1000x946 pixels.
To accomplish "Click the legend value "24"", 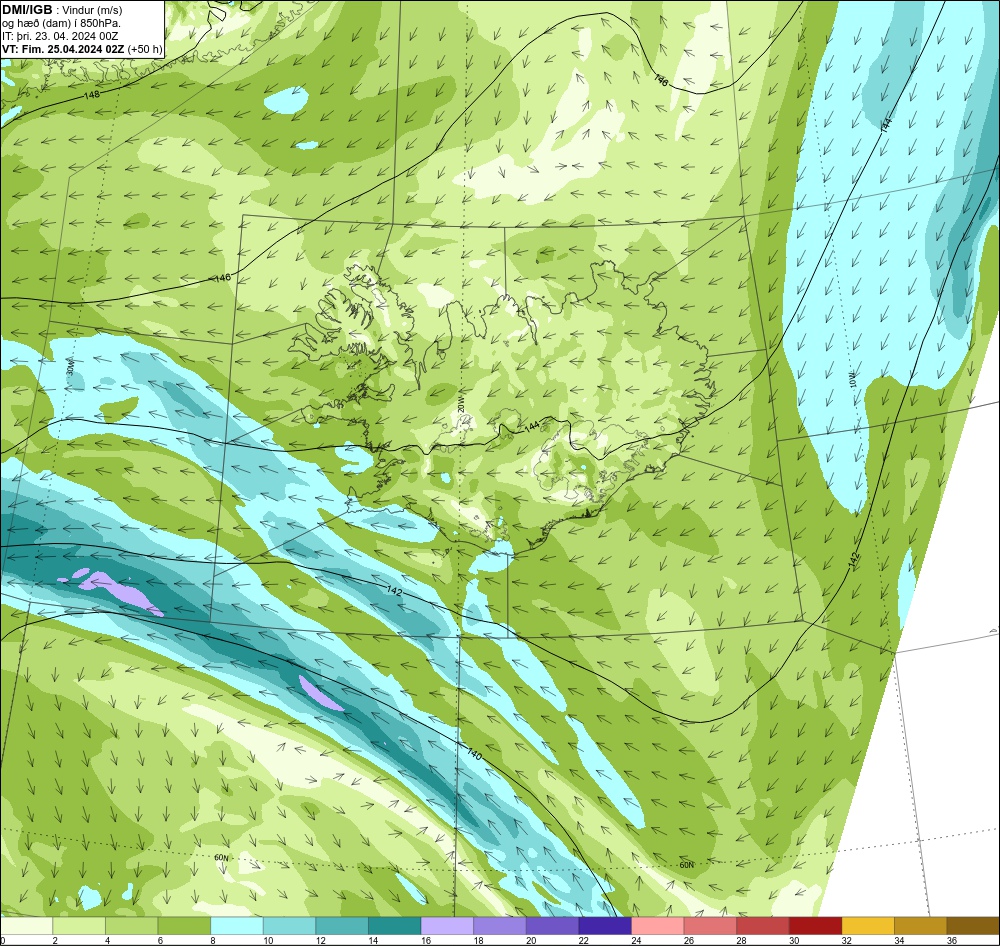I will [x=636, y=940].
